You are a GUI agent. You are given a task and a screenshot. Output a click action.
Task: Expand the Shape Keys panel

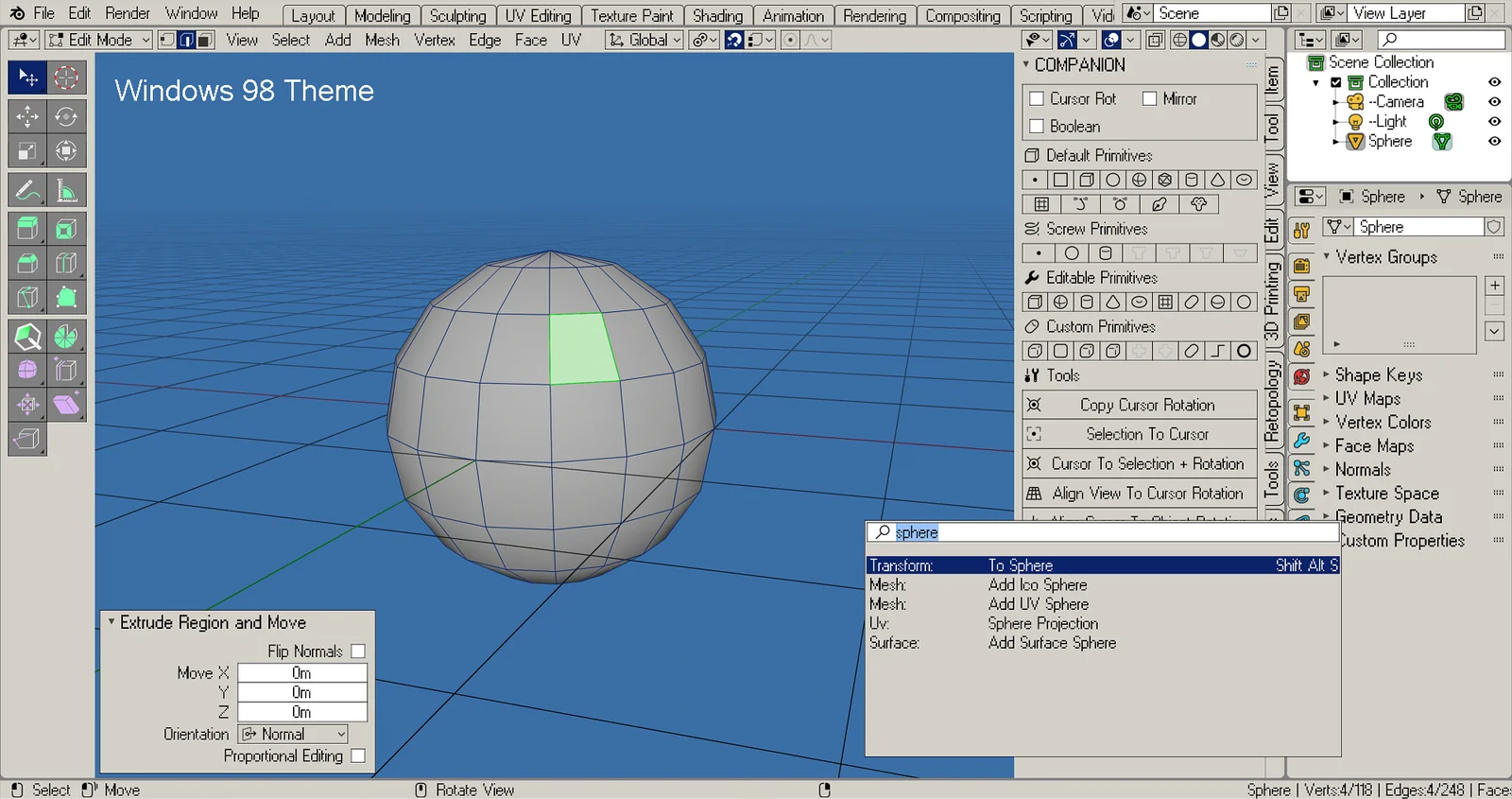click(1378, 375)
